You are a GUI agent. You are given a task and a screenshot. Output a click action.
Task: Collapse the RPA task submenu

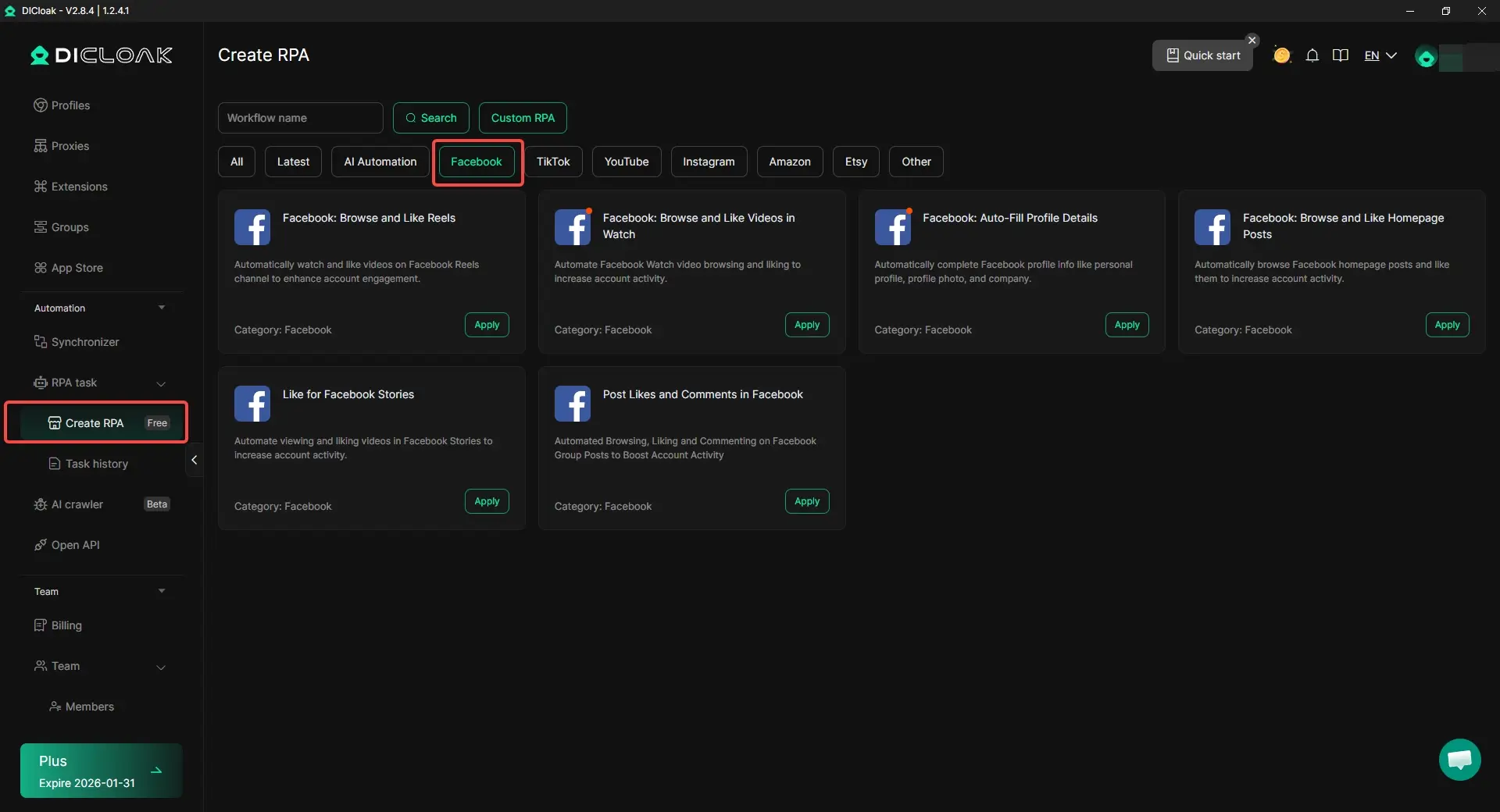click(x=161, y=383)
